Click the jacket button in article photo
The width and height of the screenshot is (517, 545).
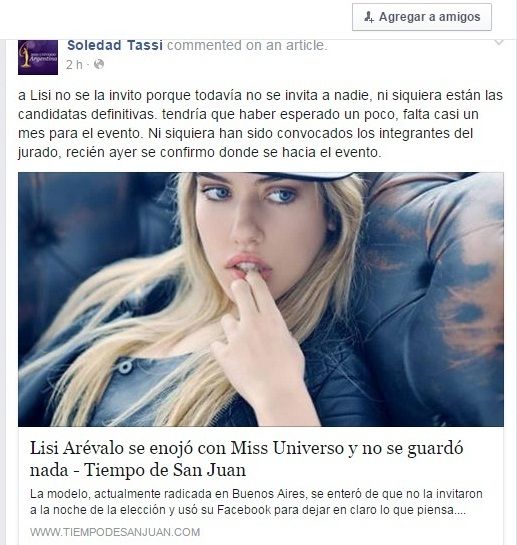(x=125, y=367)
